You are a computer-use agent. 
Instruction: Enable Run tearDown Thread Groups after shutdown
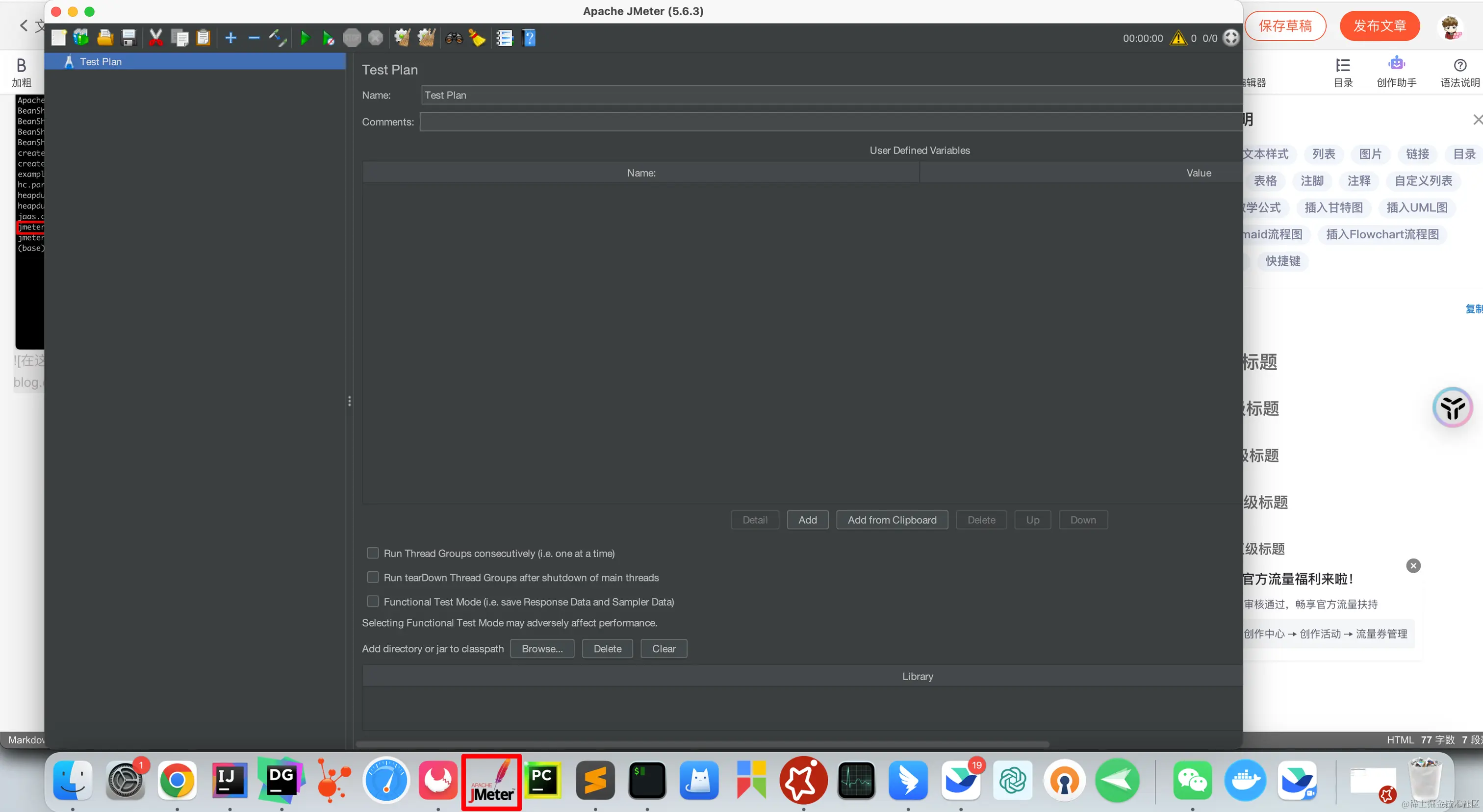click(x=373, y=577)
